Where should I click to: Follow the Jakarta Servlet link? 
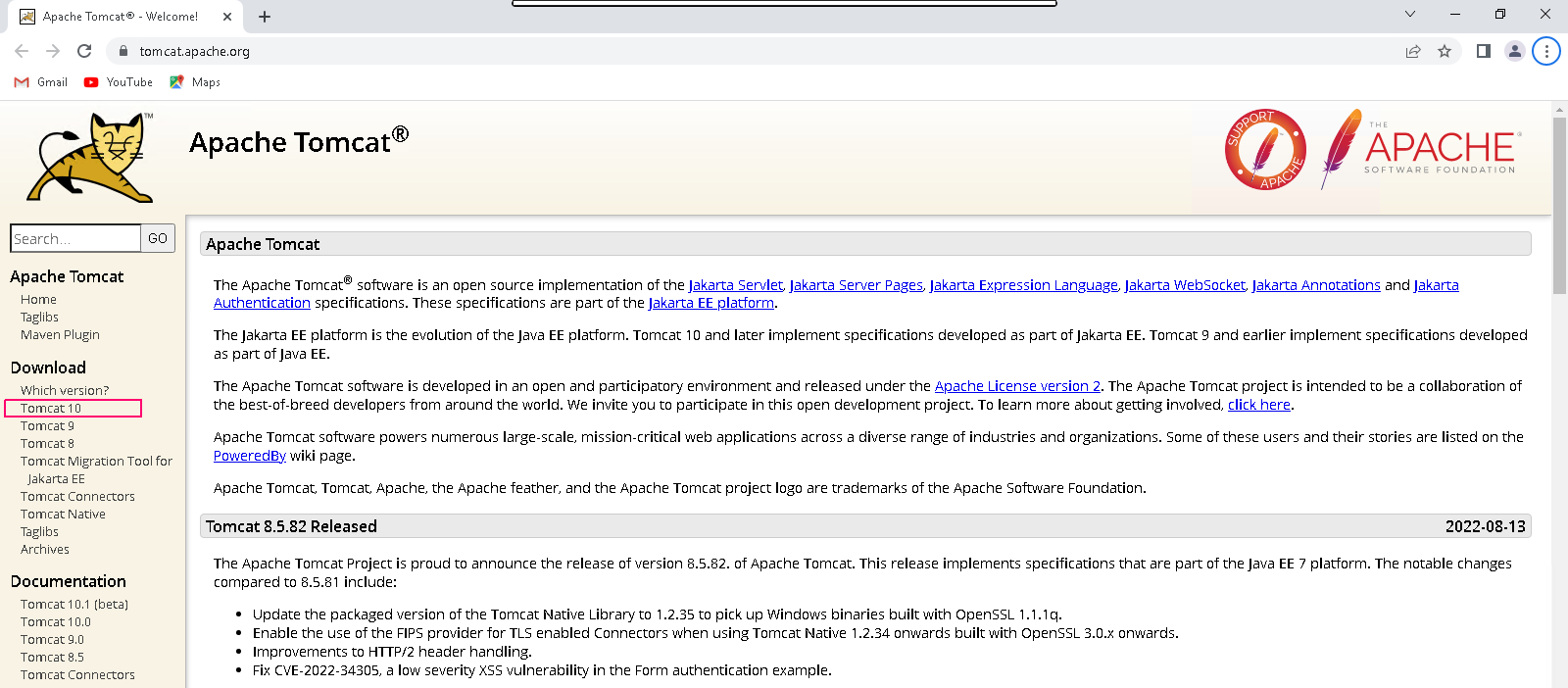coord(736,285)
